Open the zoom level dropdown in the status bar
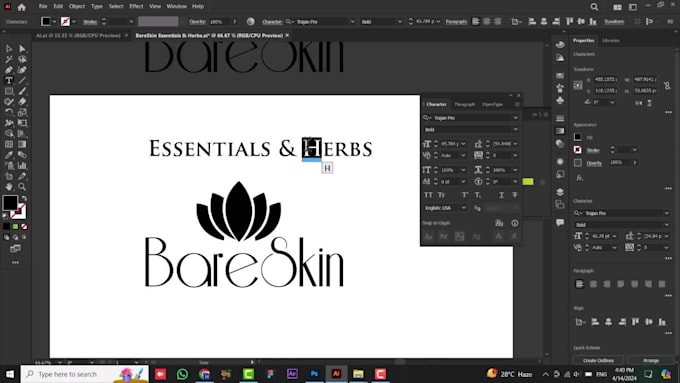 tap(59, 362)
